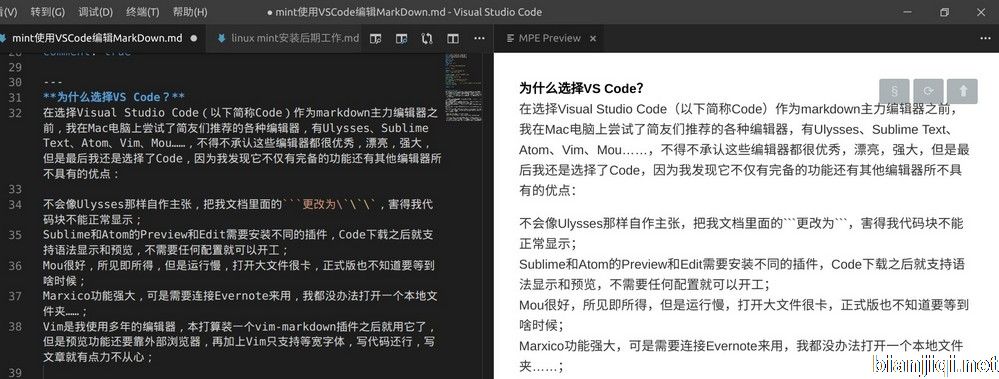Click the heading **为什么选择VS Code？** in editor

114,97
